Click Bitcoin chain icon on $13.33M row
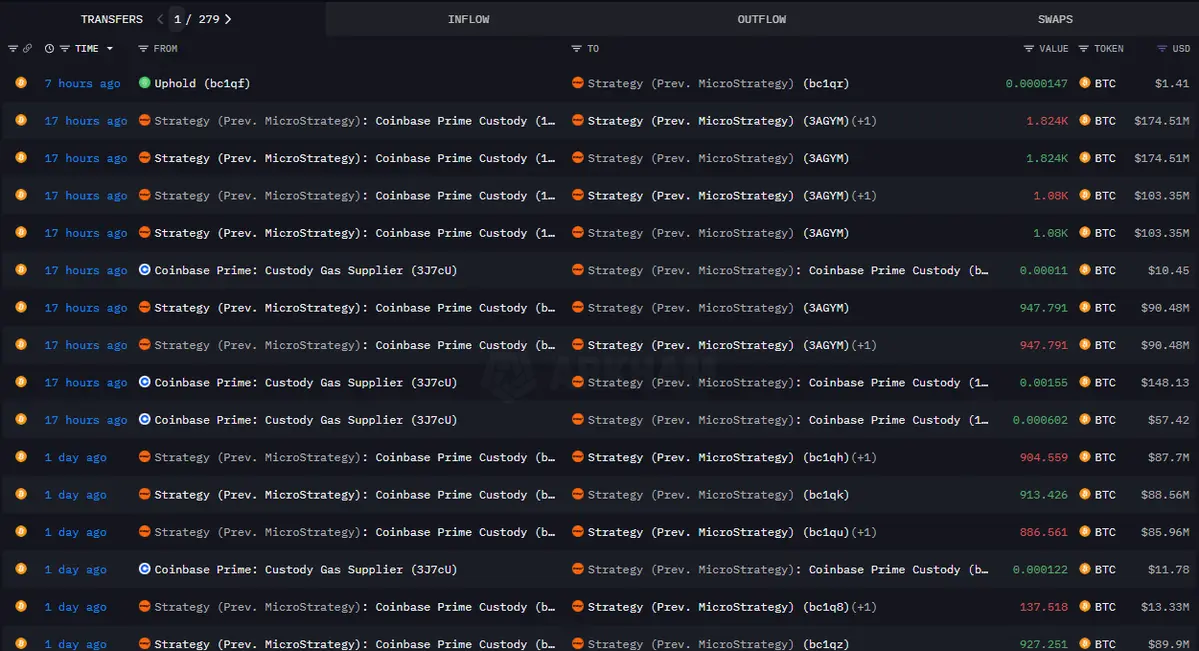 coord(21,606)
